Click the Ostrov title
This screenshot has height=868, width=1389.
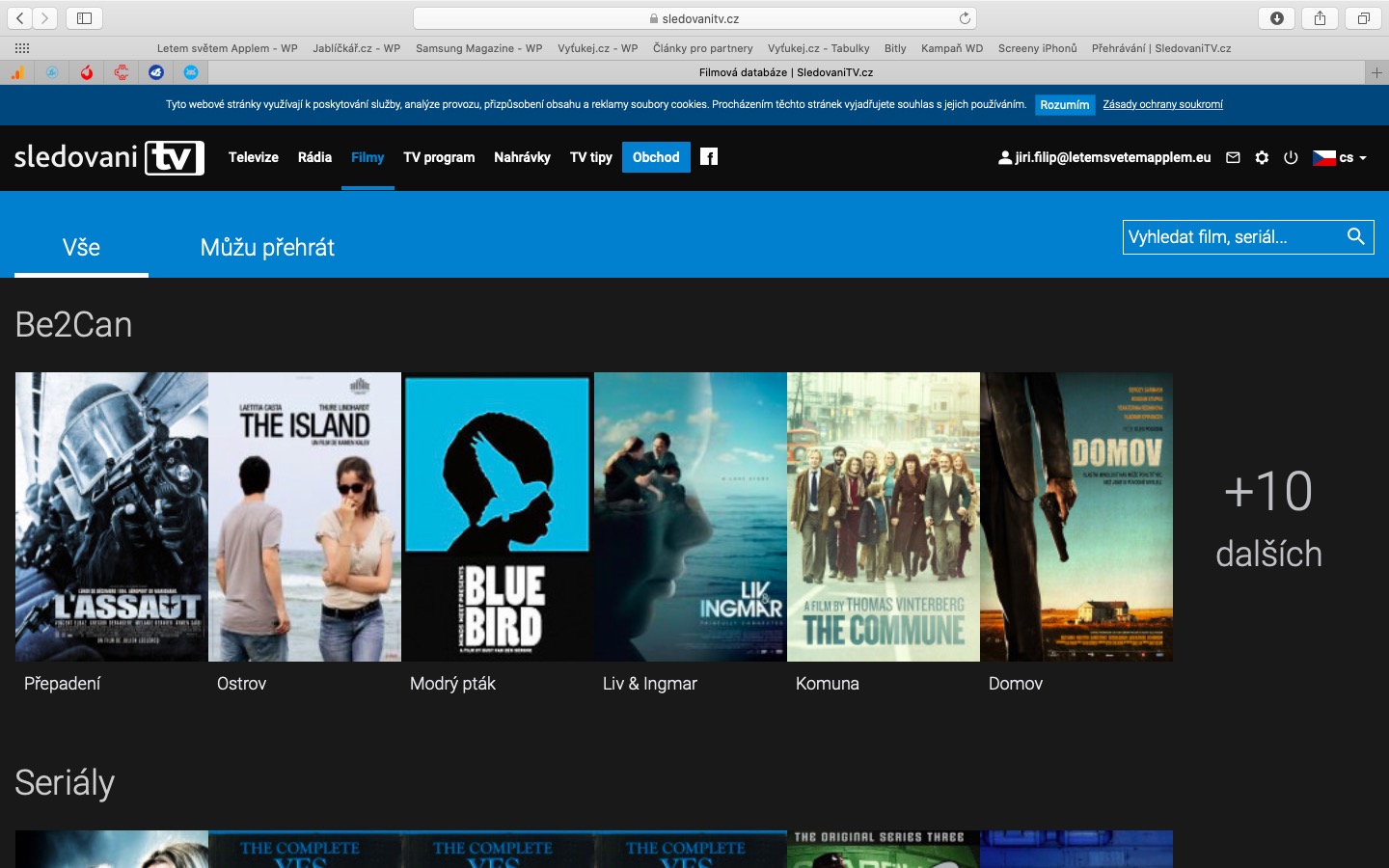pyautogui.click(x=241, y=684)
